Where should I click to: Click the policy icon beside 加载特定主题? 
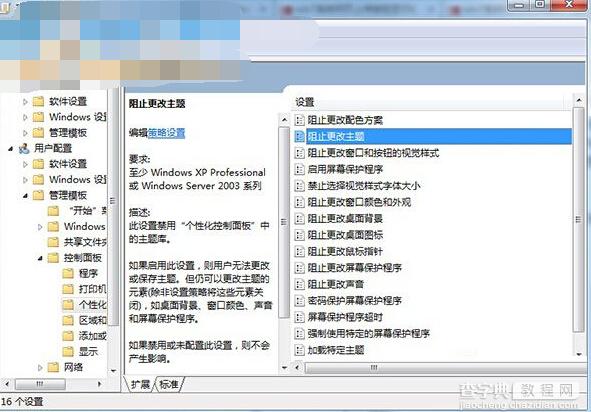[299, 350]
